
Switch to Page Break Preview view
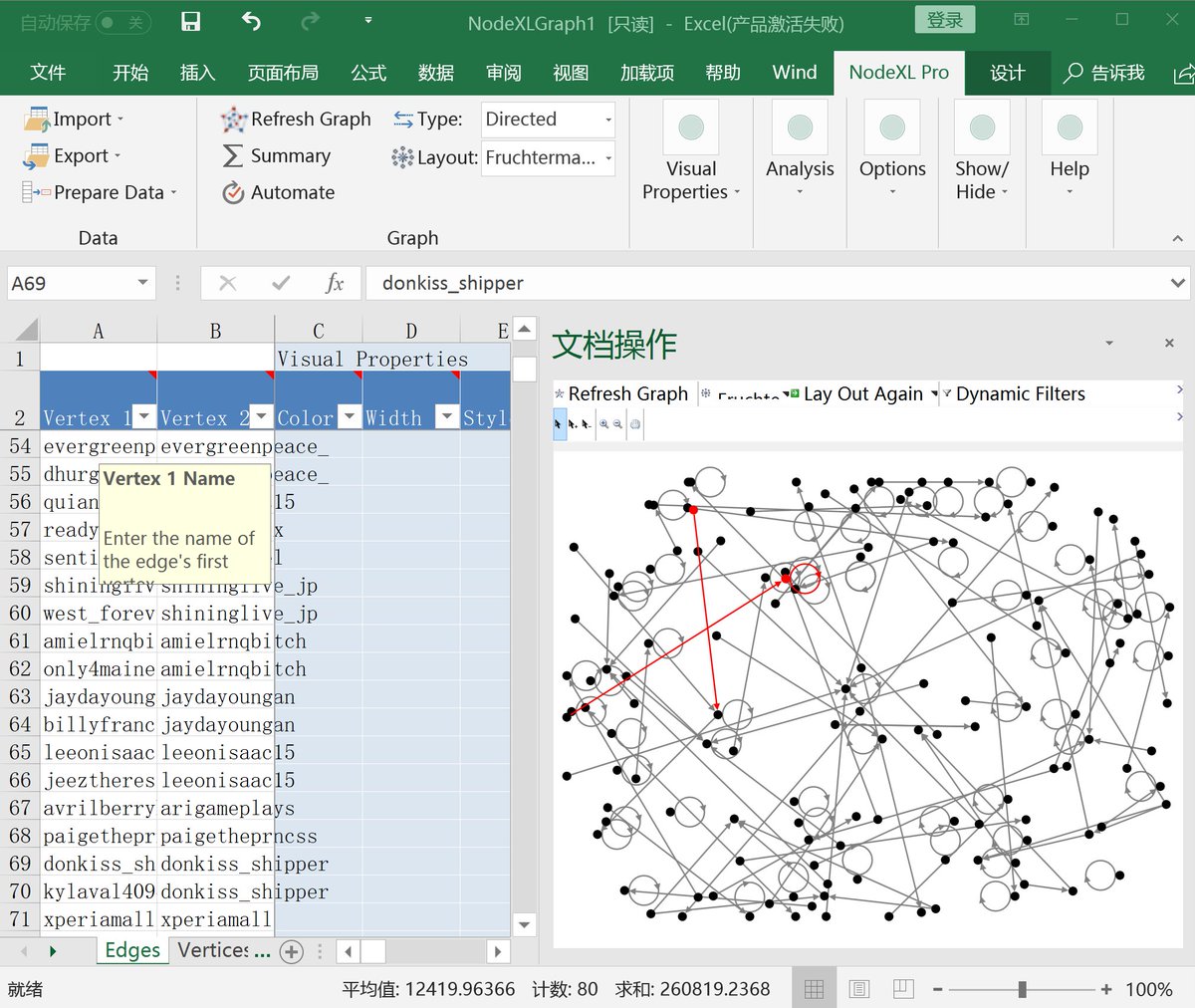(903, 989)
